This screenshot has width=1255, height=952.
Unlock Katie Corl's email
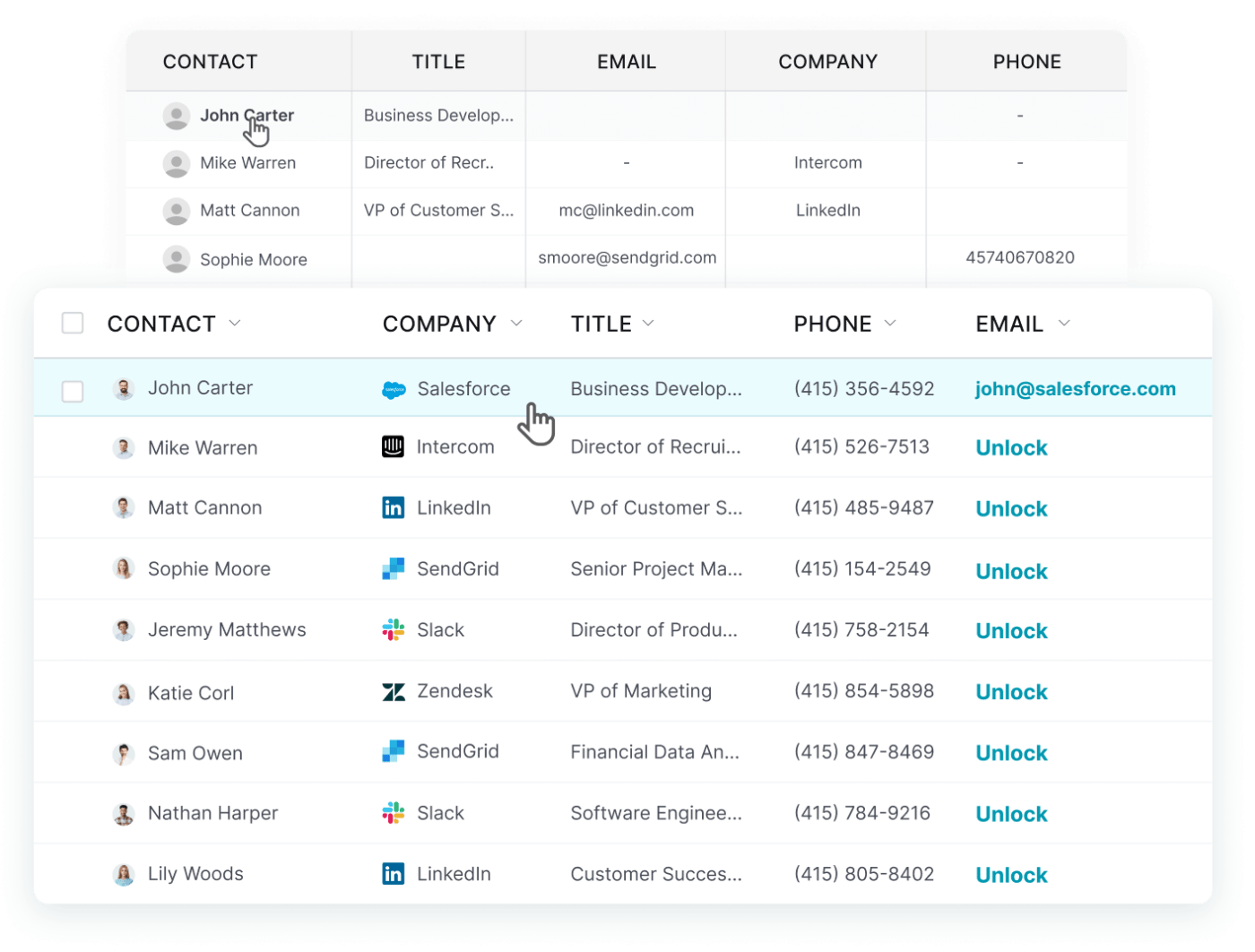[1011, 692]
